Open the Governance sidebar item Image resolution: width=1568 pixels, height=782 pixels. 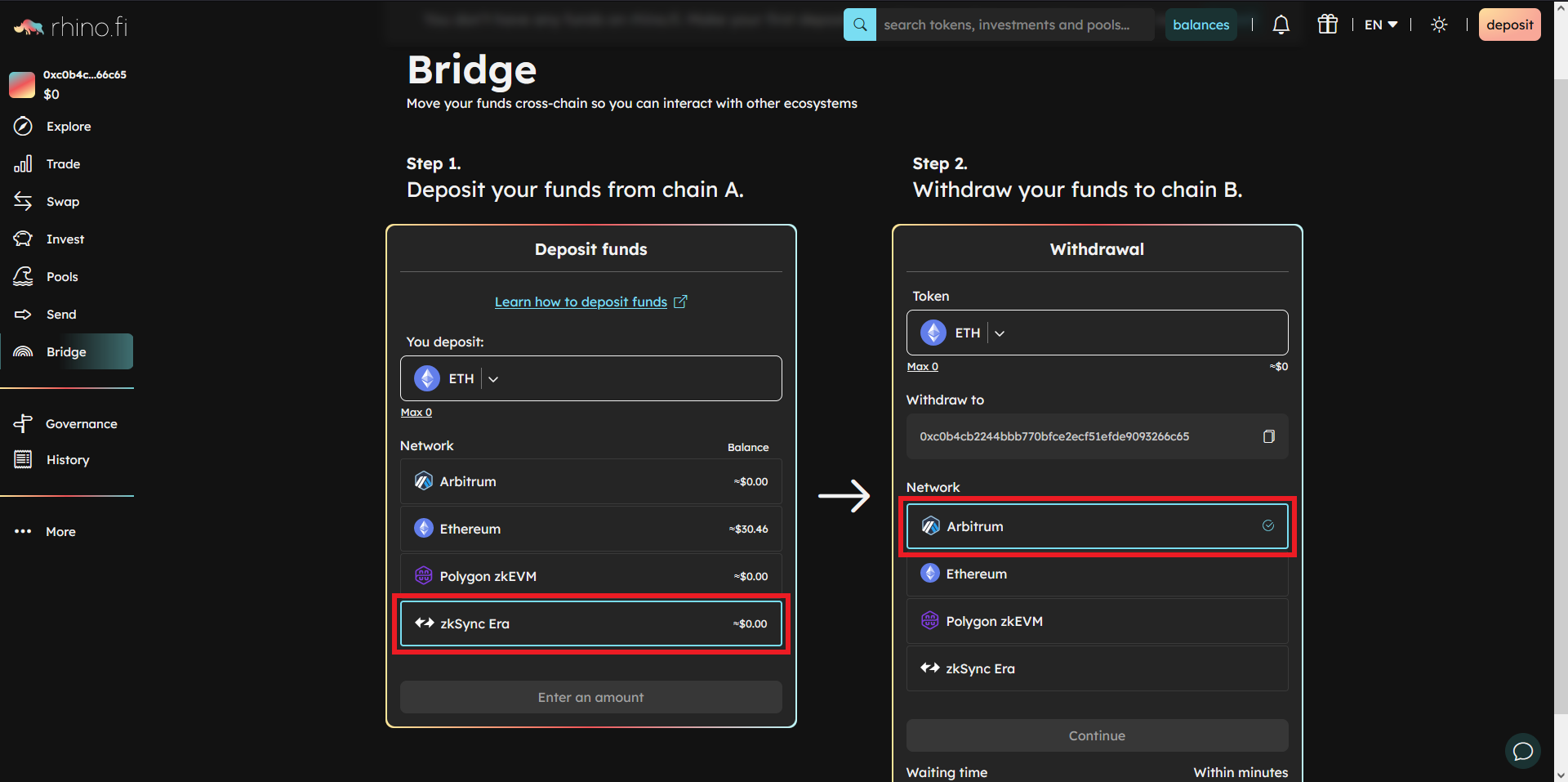[81, 423]
